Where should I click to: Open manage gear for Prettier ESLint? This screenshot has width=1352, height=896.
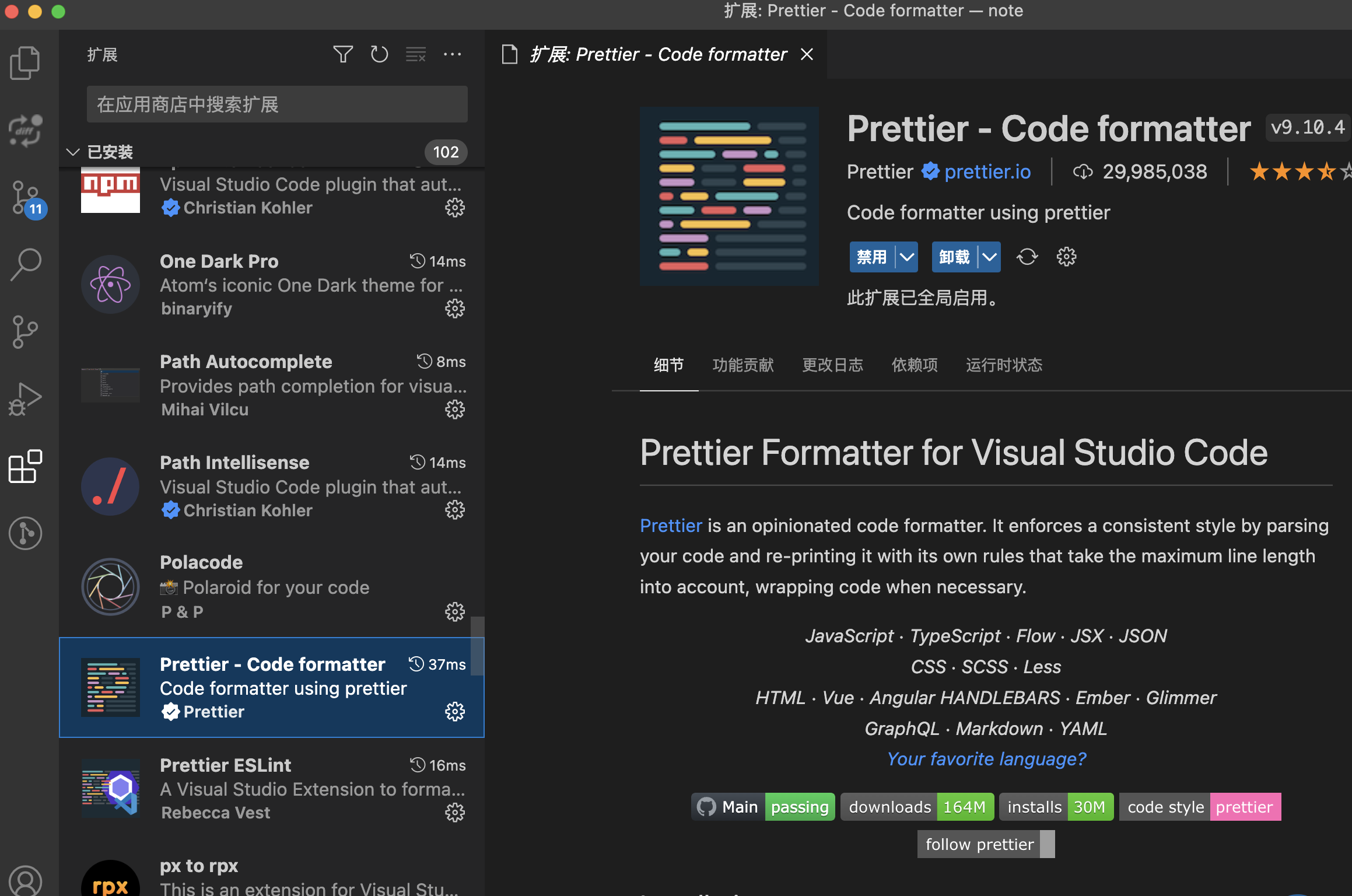coord(455,813)
